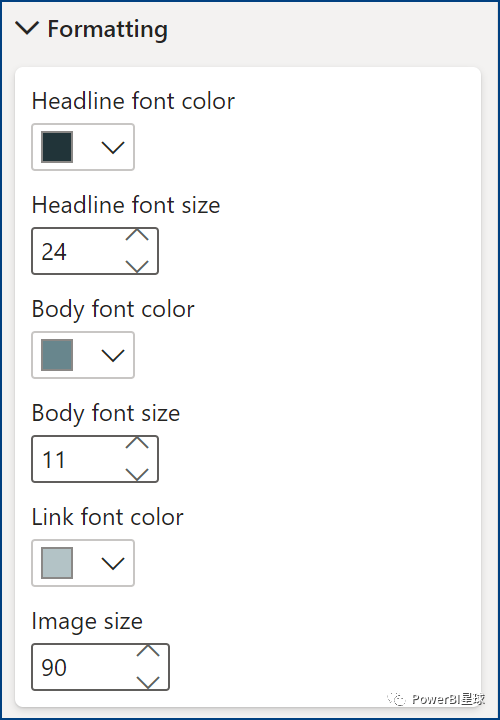This screenshot has height=720, width=500.
Task: Click the Image size label
Action: pos(87,621)
